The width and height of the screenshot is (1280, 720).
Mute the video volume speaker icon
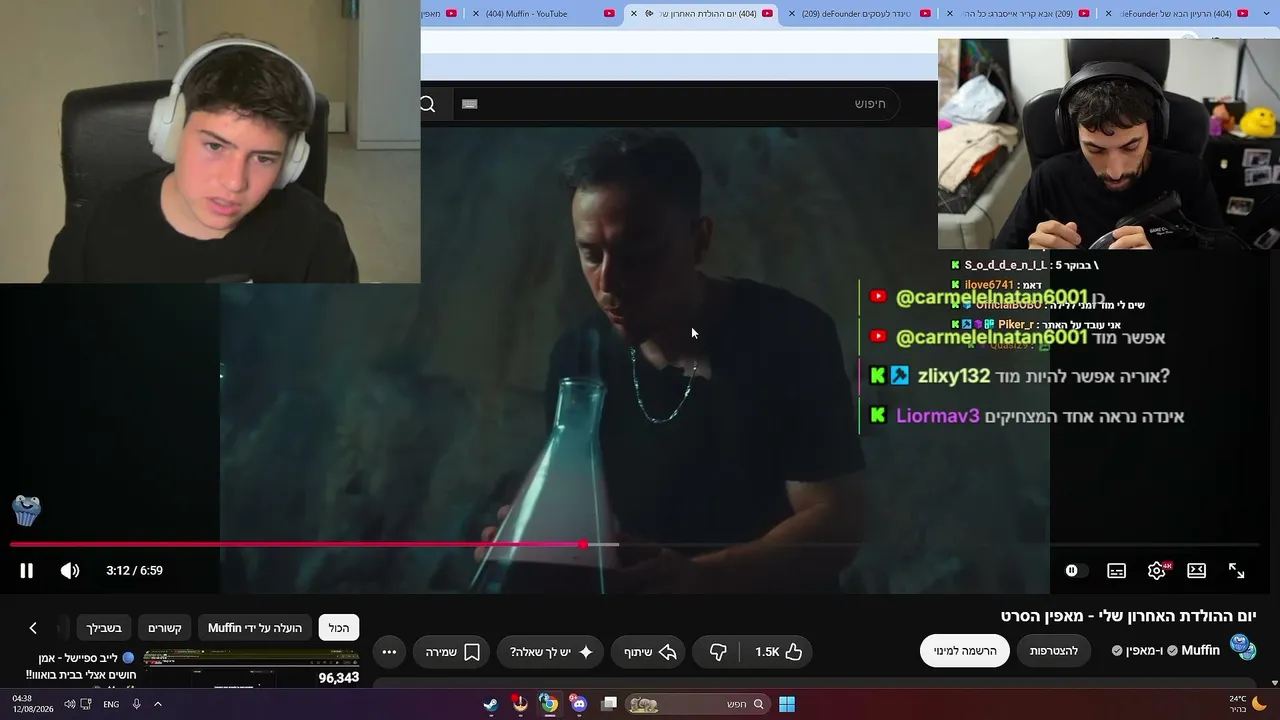pyautogui.click(x=69, y=571)
